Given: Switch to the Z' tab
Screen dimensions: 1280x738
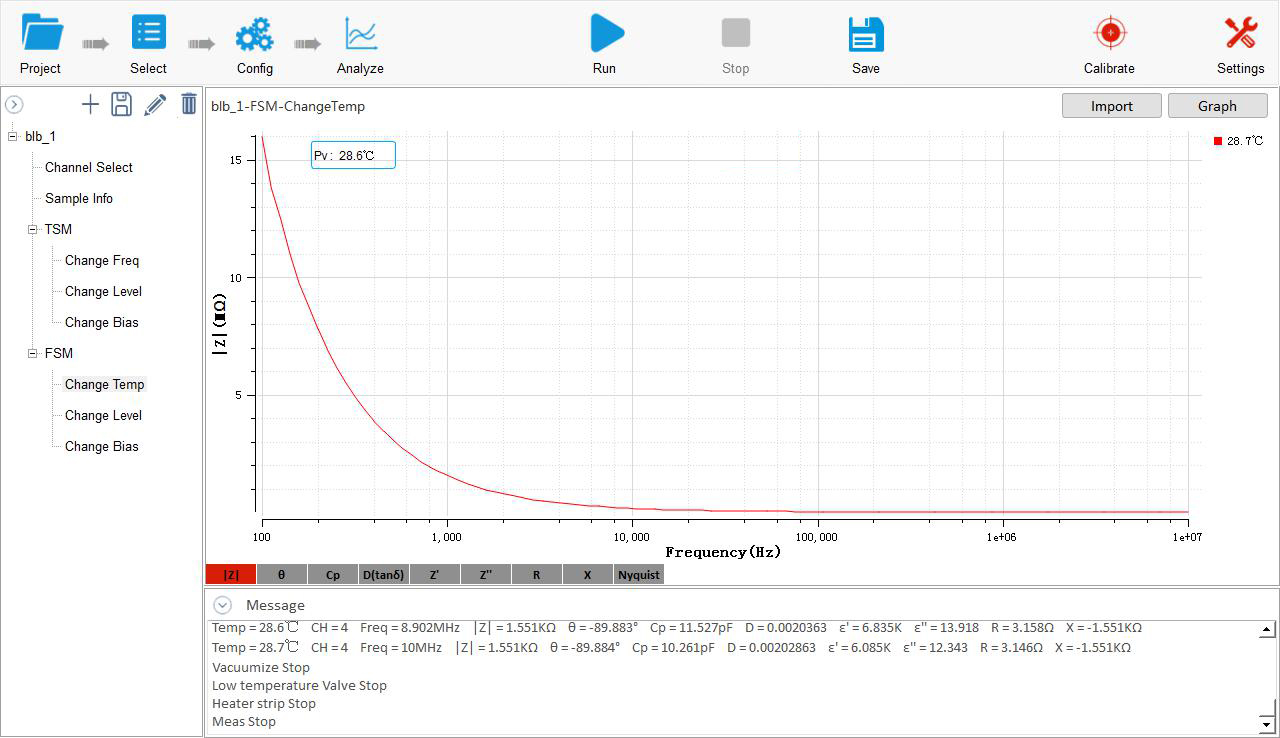Looking at the screenshot, I should click(435, 574).
